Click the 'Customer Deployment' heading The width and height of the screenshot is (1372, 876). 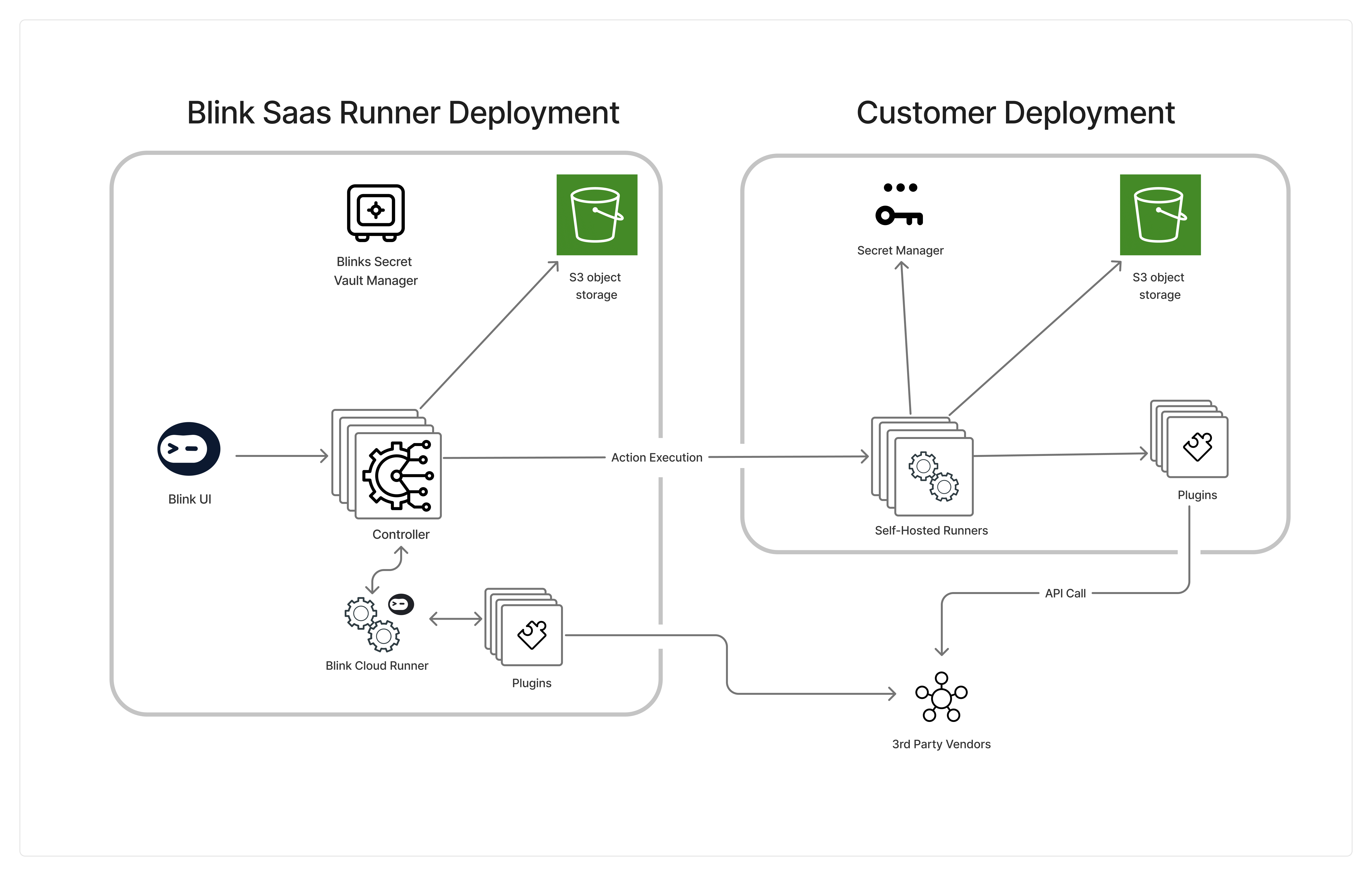1015,113
